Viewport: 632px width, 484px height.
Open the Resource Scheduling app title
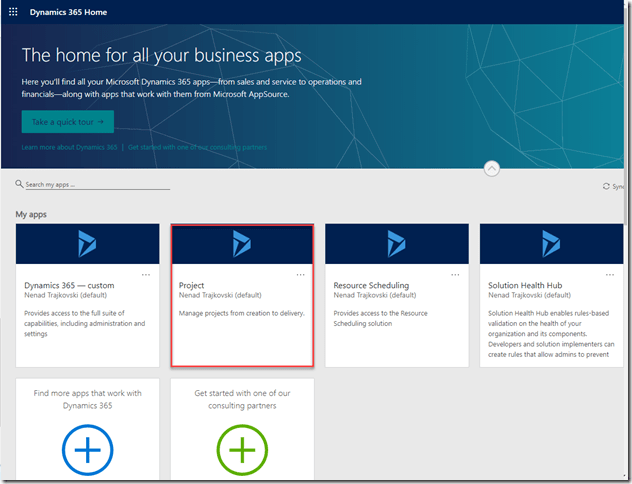371,286
